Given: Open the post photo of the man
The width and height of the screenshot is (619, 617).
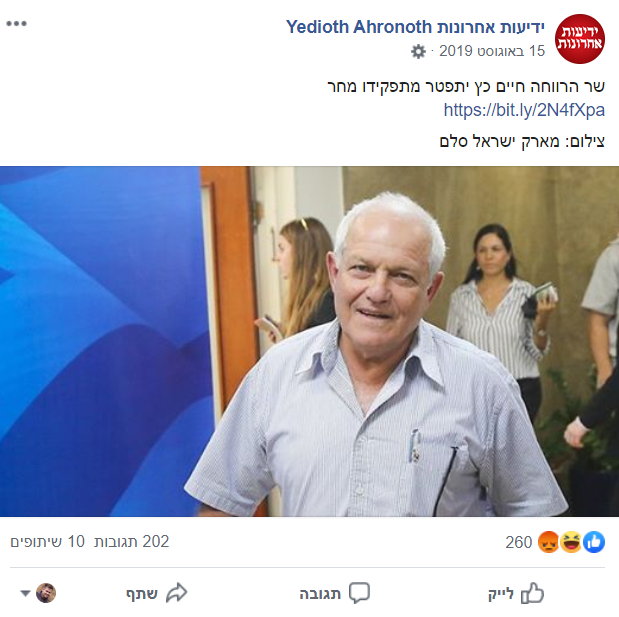Looking at the screenshot, I should click(x=310, y=341).
